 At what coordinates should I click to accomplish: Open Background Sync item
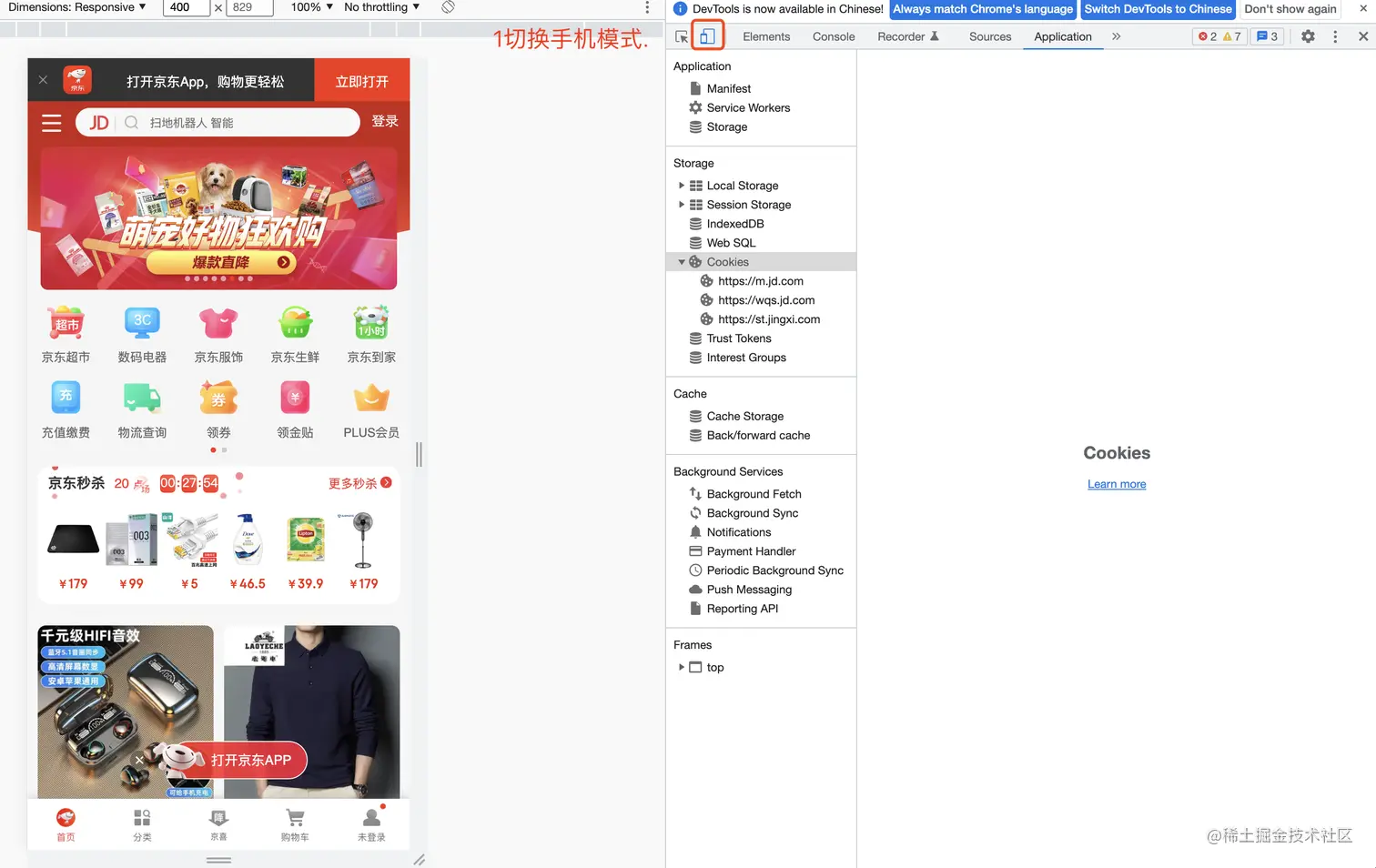coord(752,512)
